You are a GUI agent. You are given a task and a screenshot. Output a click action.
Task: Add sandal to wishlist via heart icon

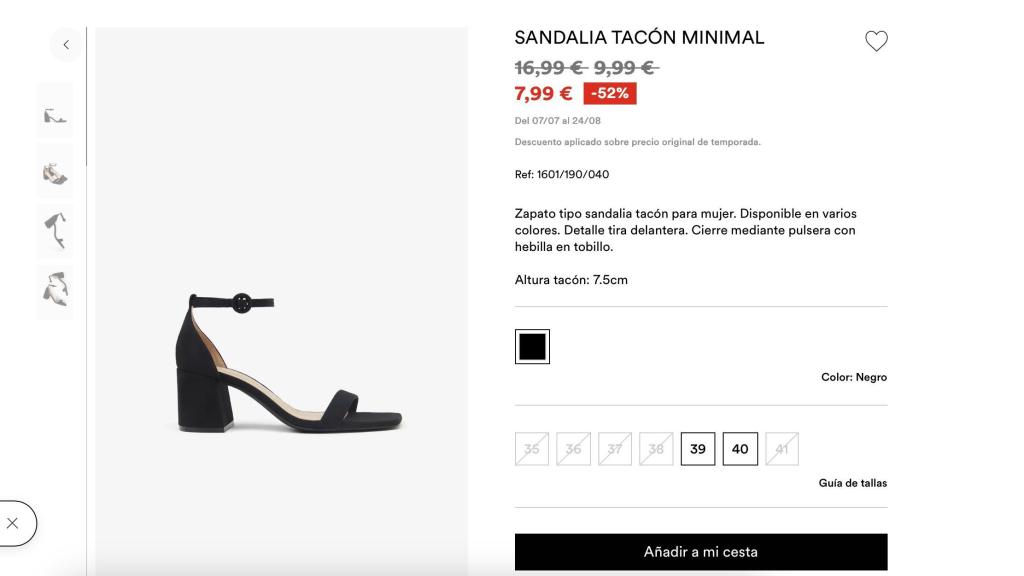click(877, 41)
